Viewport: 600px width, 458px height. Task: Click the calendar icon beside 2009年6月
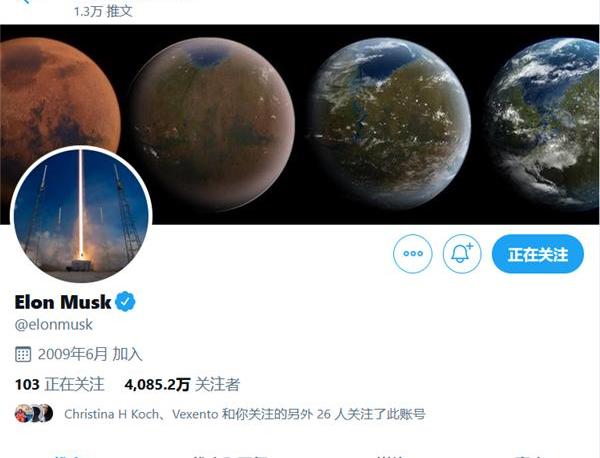pos(23,354)
